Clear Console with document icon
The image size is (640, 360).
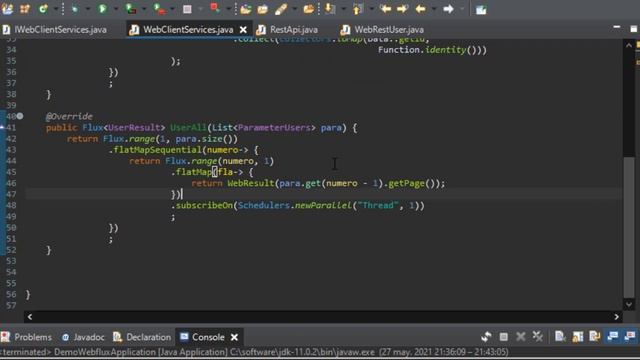[x=560, y=337]
